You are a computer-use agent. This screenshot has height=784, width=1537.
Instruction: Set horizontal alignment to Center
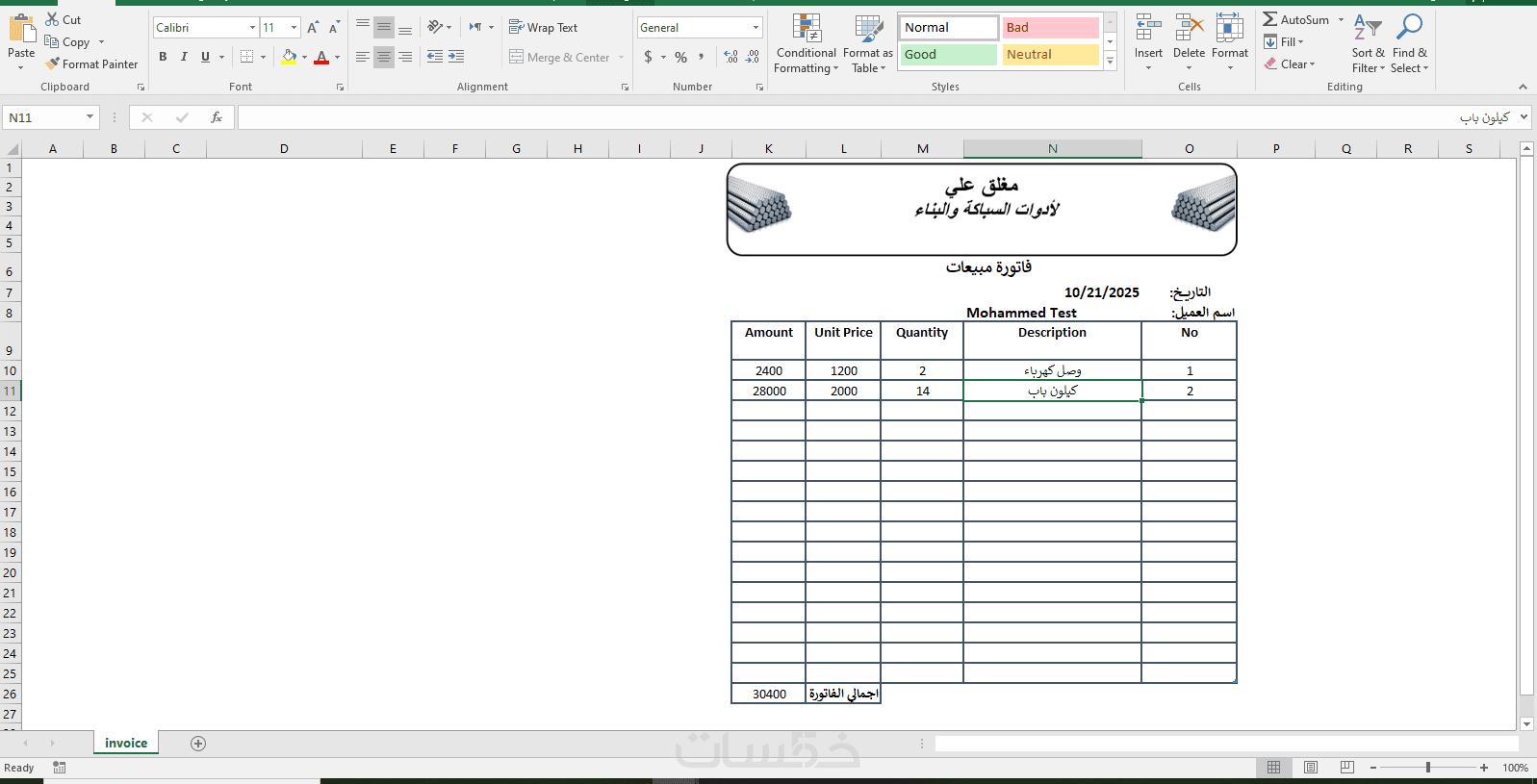click(x=384, y=57)
